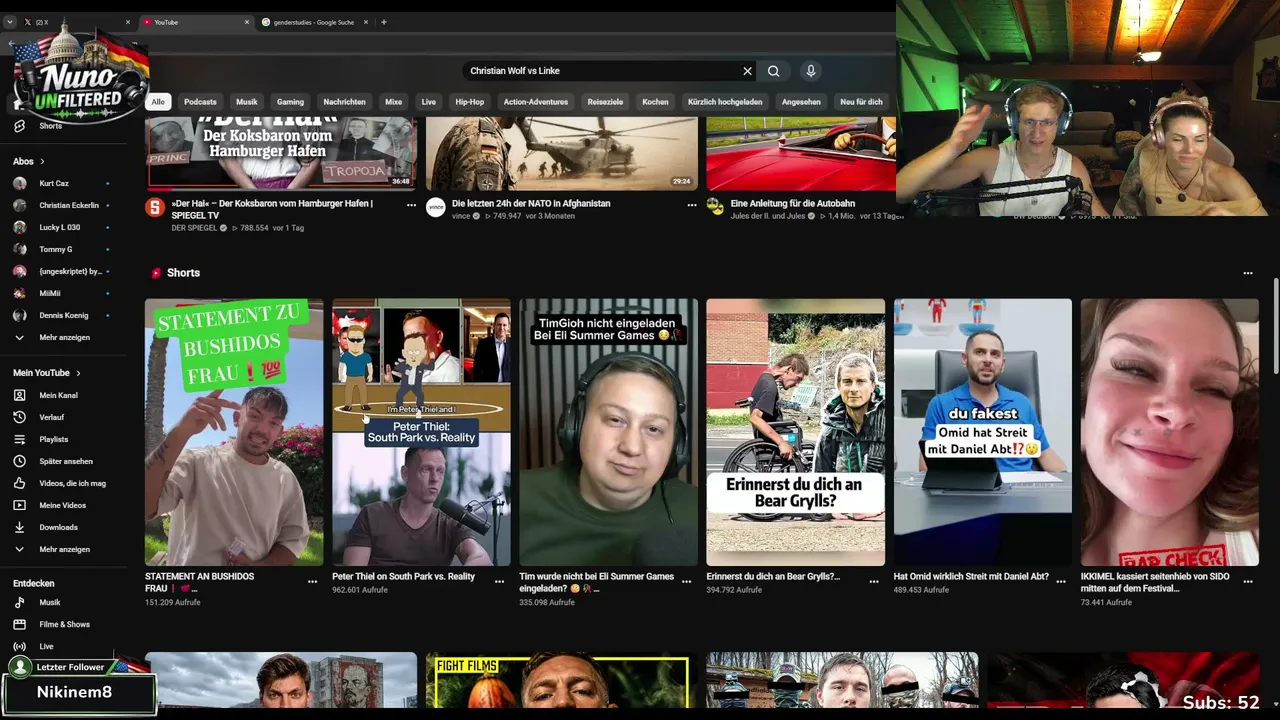Open the Shorts shelf options menu

click(1248, 273)
